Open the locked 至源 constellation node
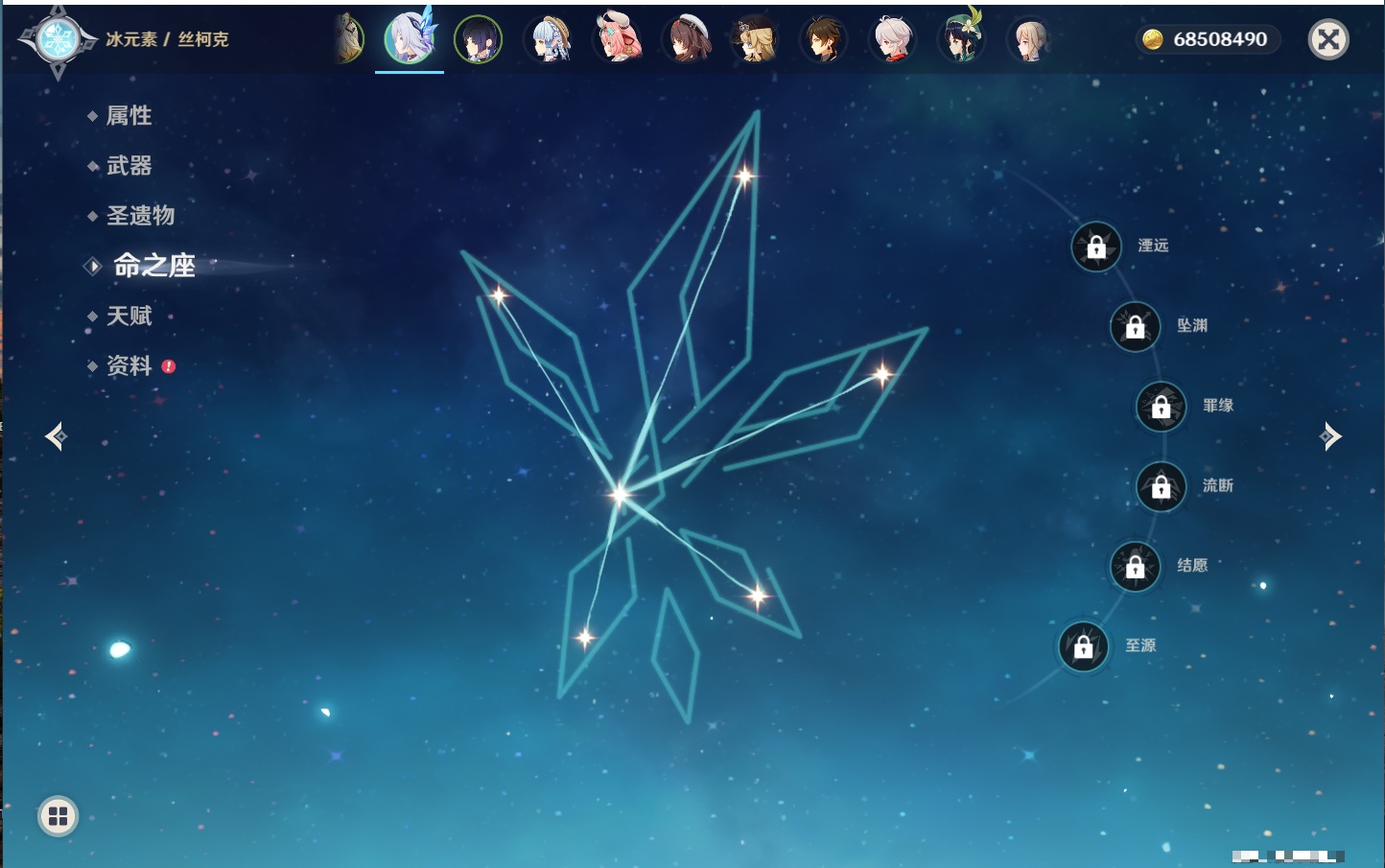The width and height of the screenshot is (1385, 868). pyautogui.click(x=1084, y=646)
